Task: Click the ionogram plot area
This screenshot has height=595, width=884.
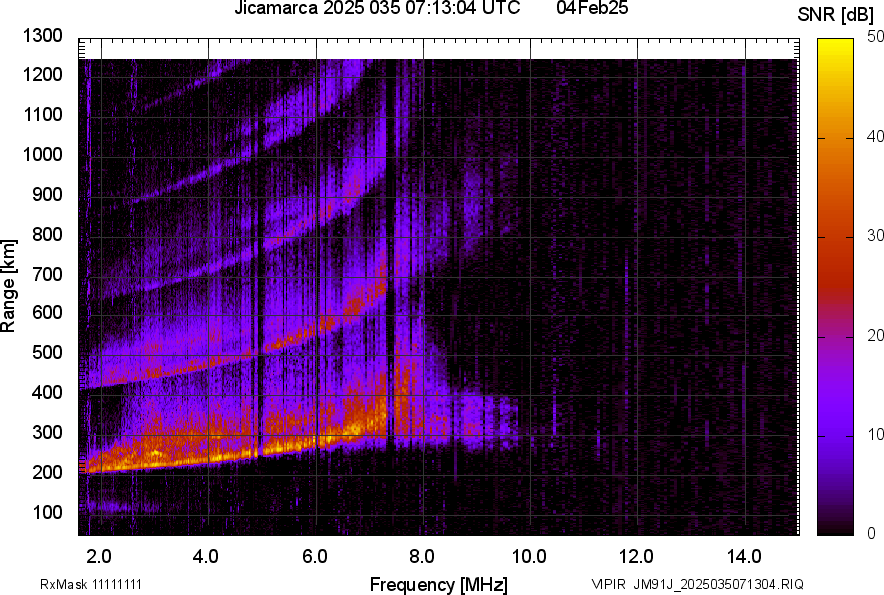Action: point(439,287)
